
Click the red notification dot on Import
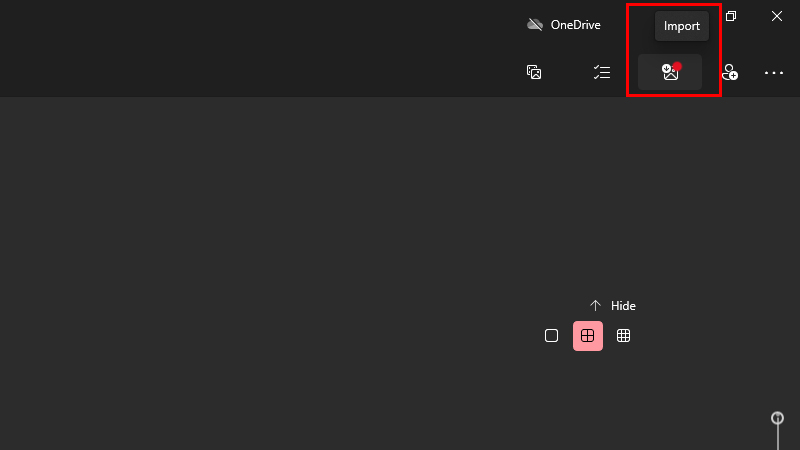(677, 66)
